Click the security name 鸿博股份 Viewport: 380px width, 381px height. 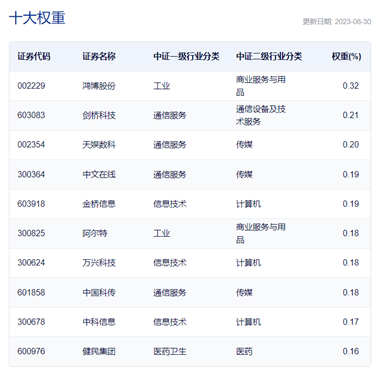click(99, 86)
